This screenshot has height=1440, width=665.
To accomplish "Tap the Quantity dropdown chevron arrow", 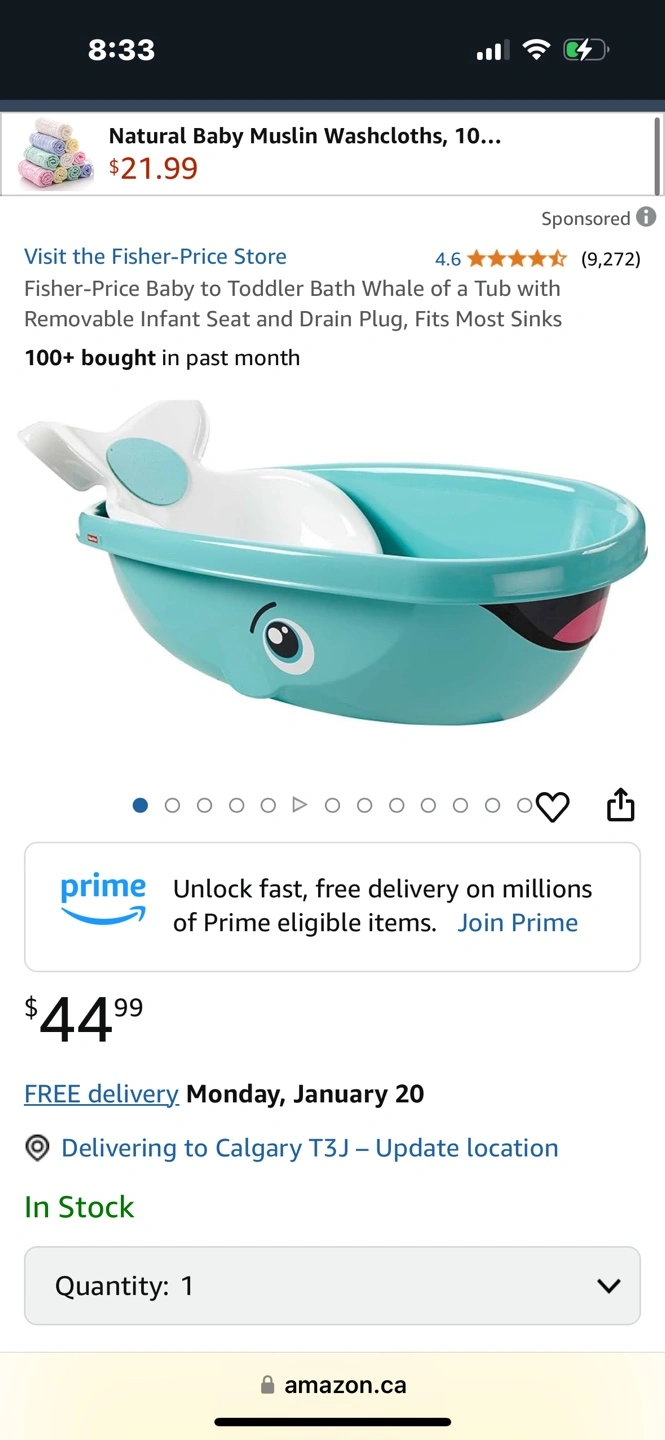I will [x=608, y=1286].
